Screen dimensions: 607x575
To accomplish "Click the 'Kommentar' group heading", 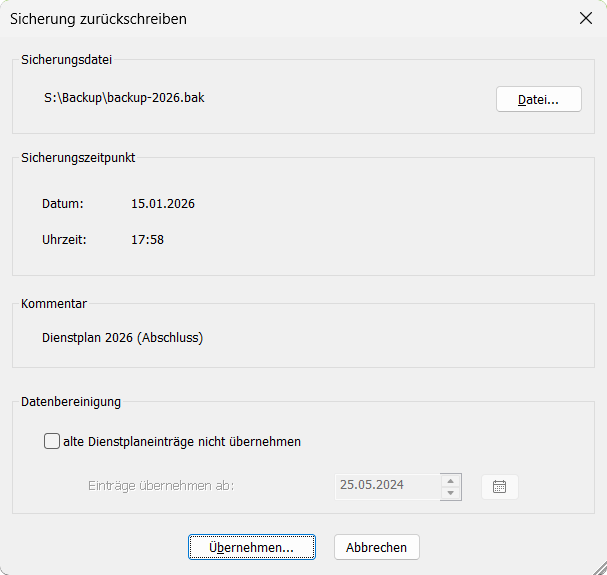I will coord(54,304).
